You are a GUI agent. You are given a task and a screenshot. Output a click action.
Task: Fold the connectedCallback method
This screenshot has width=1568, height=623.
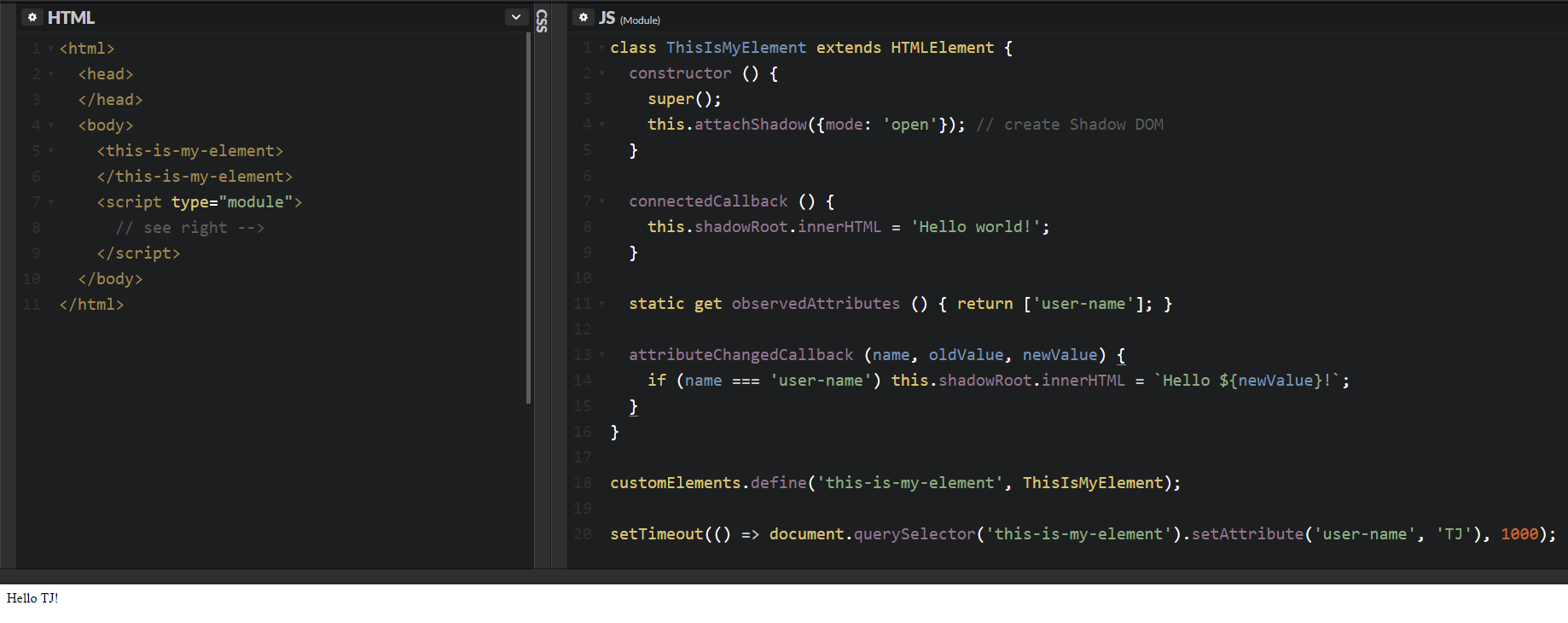(602, 201)
